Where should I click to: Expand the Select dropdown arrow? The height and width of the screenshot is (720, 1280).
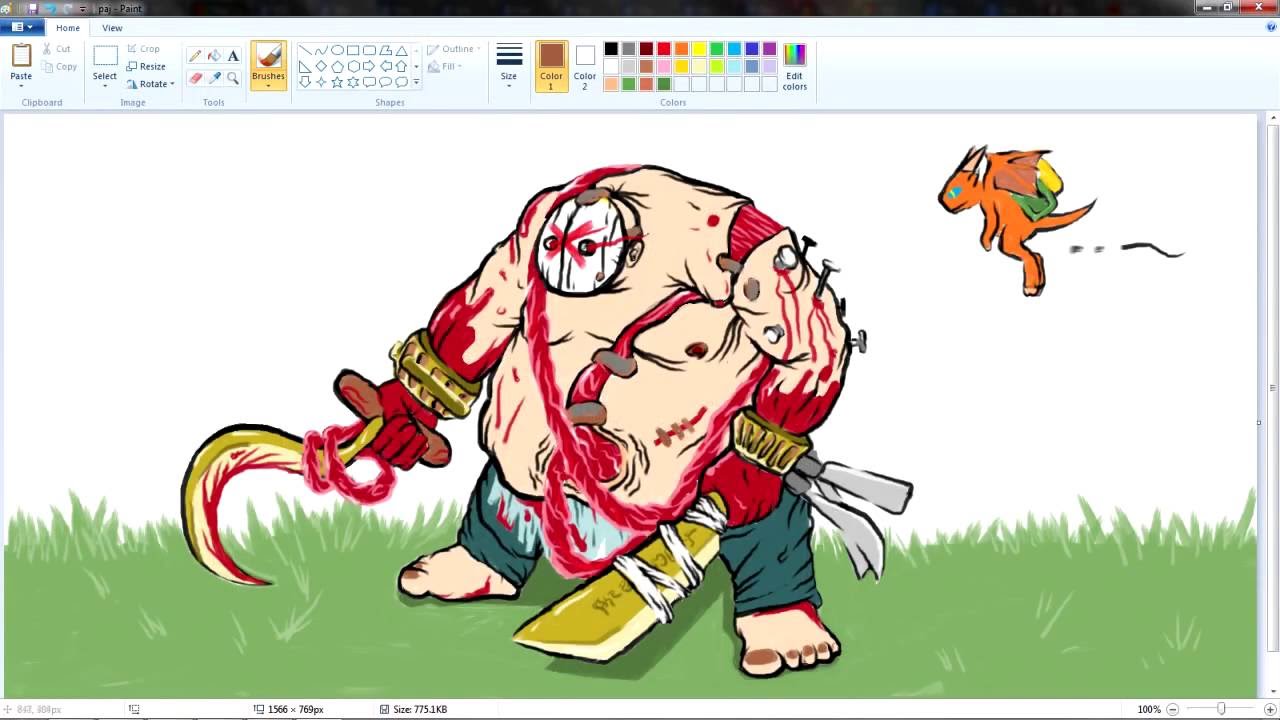pyautogui.click(x=105, y=86)
